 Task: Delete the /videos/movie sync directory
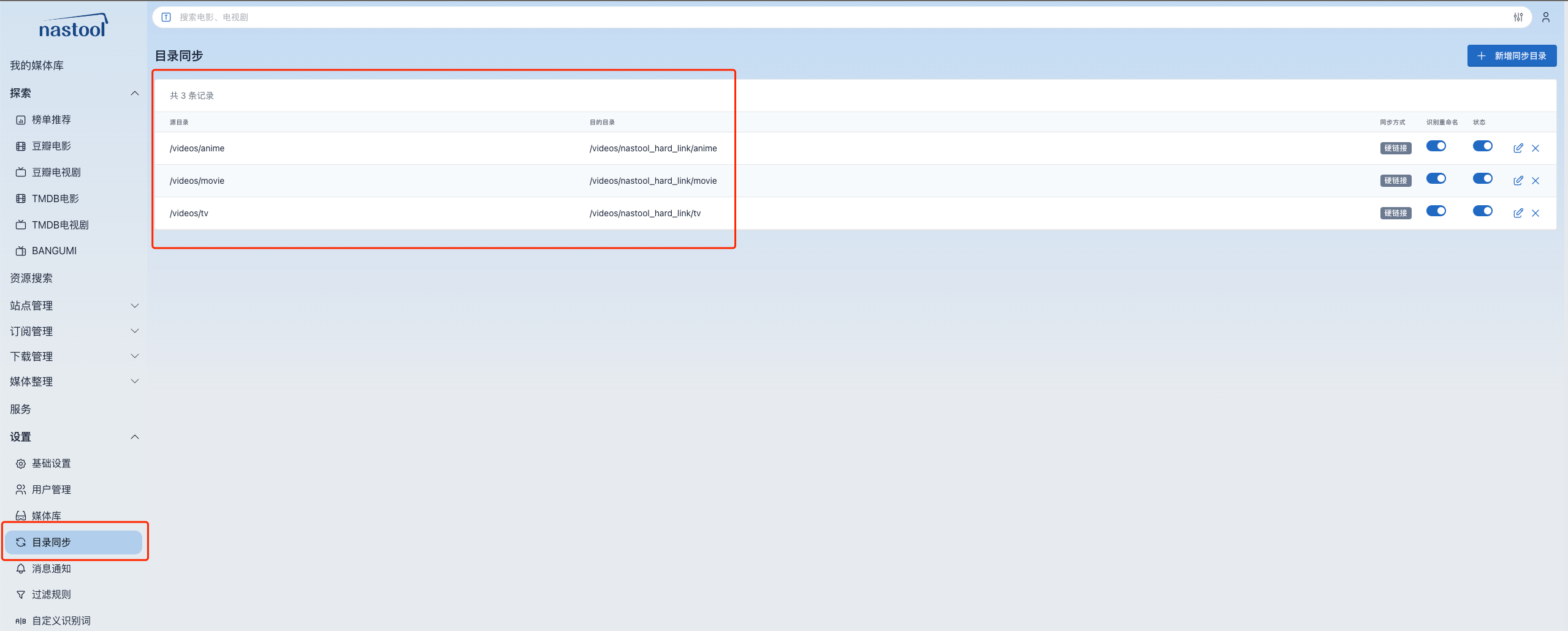[x=1535, y=181]
